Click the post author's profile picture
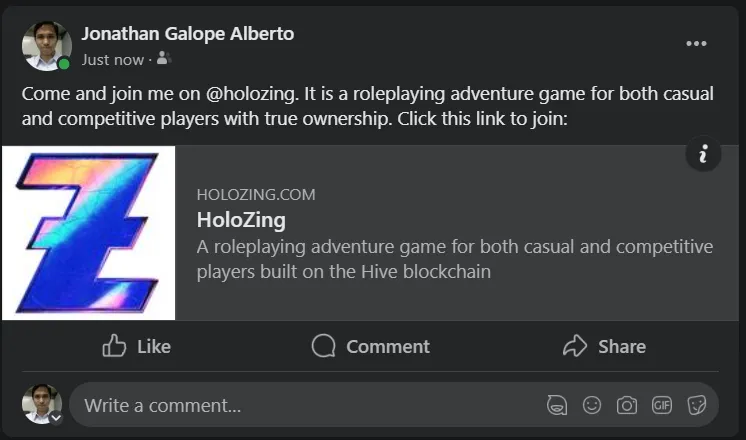The height and width of the screenshot is (440, 746). [47, 46]
